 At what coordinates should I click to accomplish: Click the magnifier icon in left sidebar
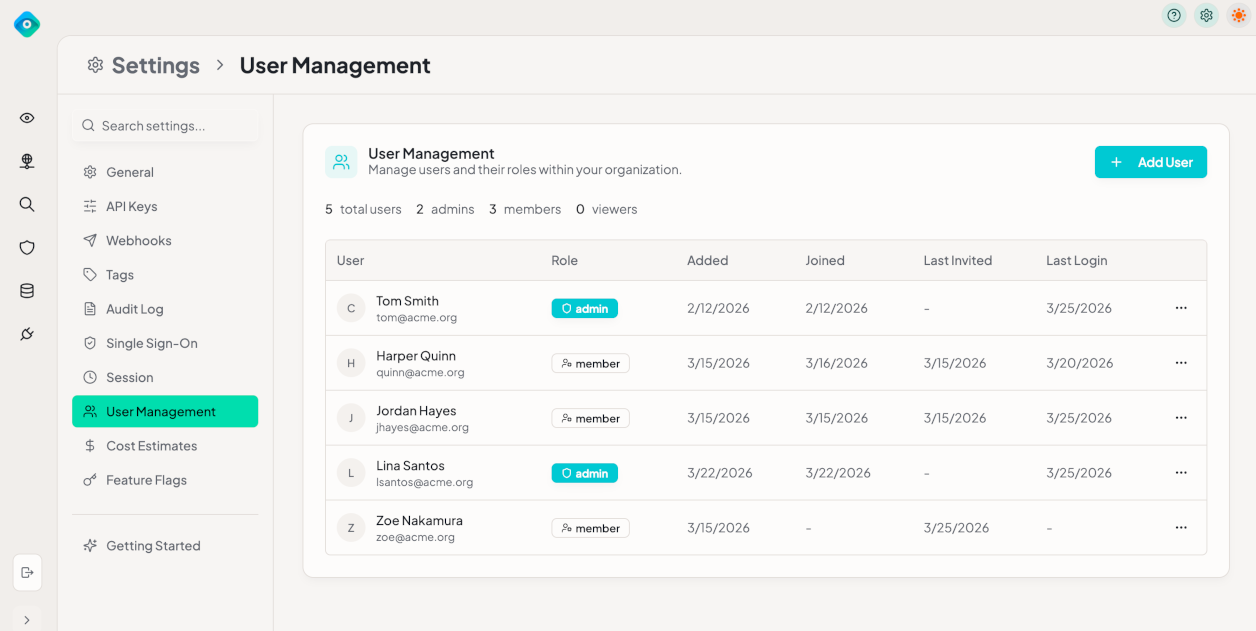pyautogui.click(x=27, y=204)
